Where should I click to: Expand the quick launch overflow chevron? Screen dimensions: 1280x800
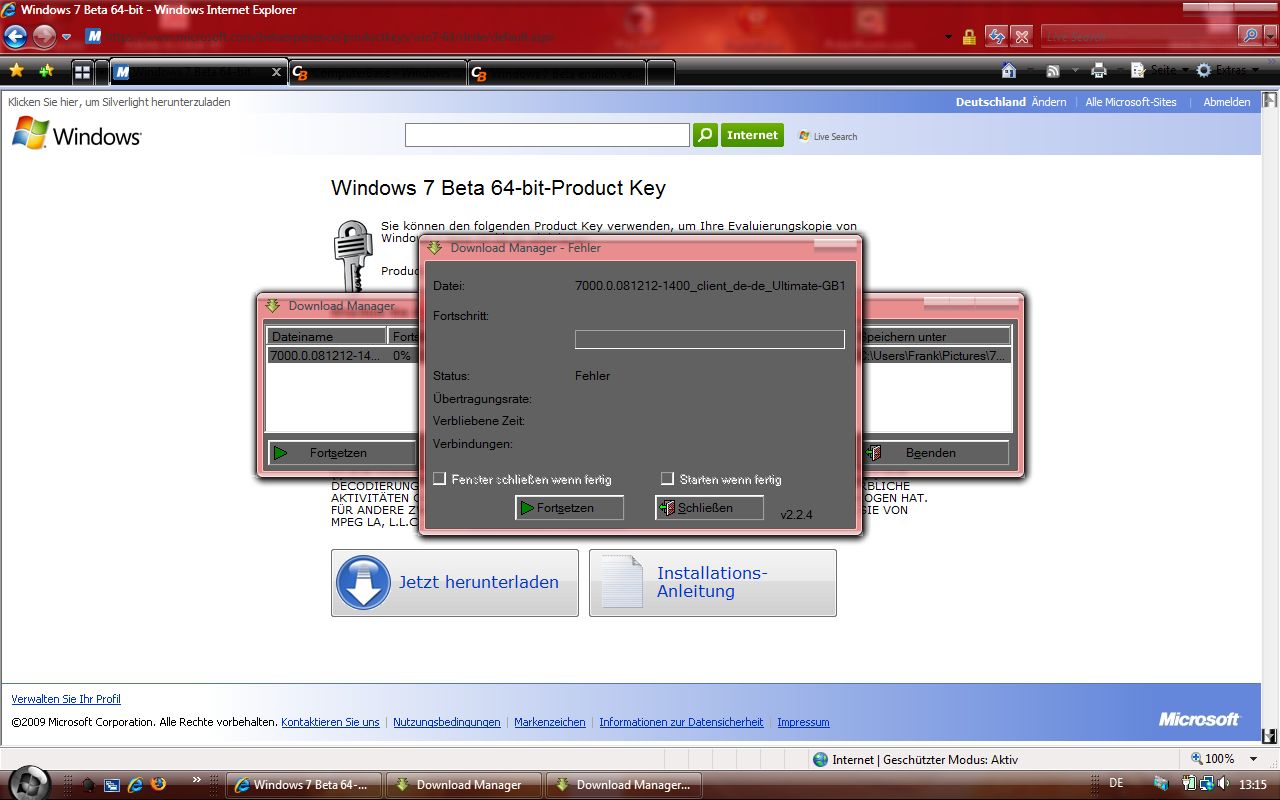click(197, 779)
